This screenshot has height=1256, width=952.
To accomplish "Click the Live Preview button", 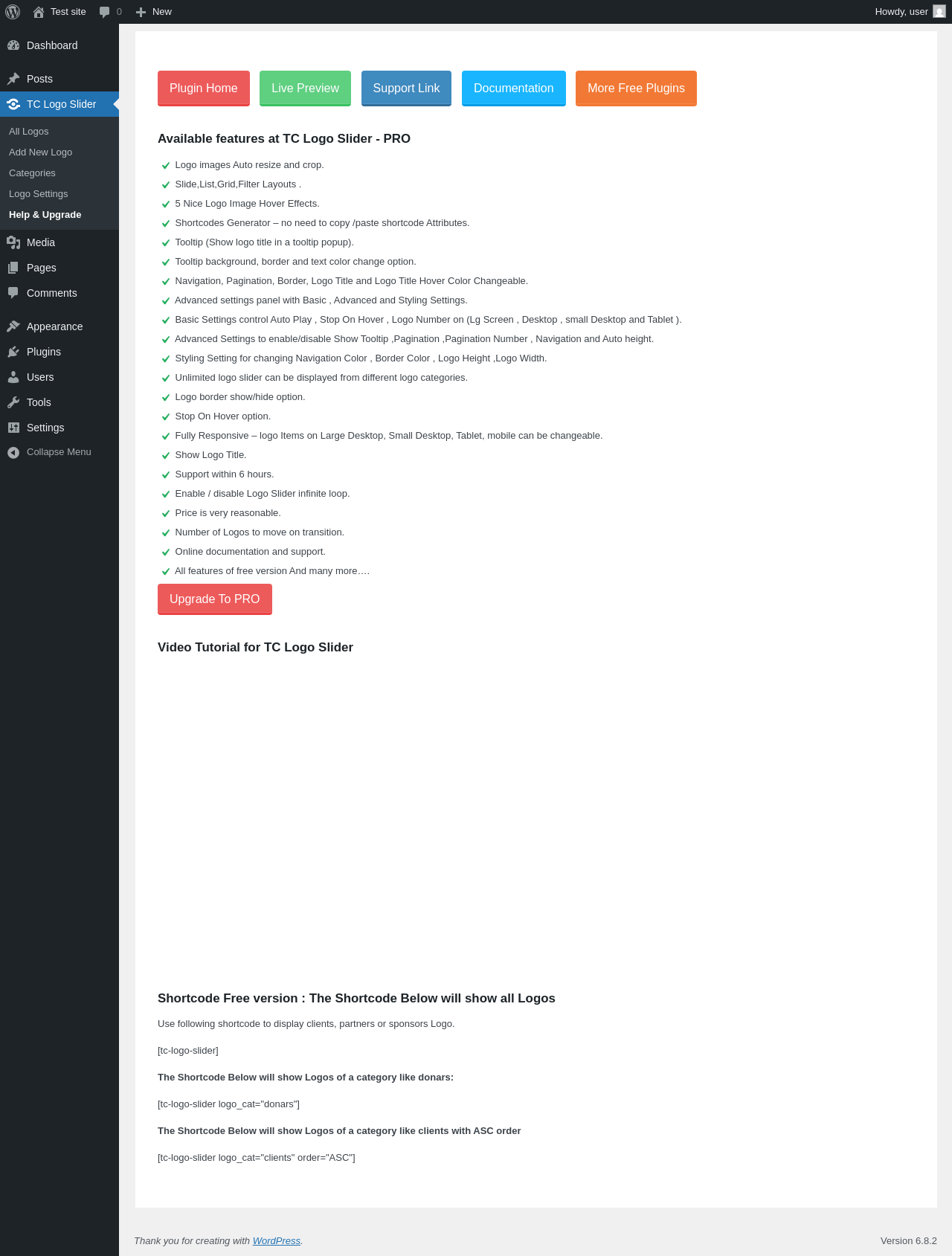I will coord(305,88).
